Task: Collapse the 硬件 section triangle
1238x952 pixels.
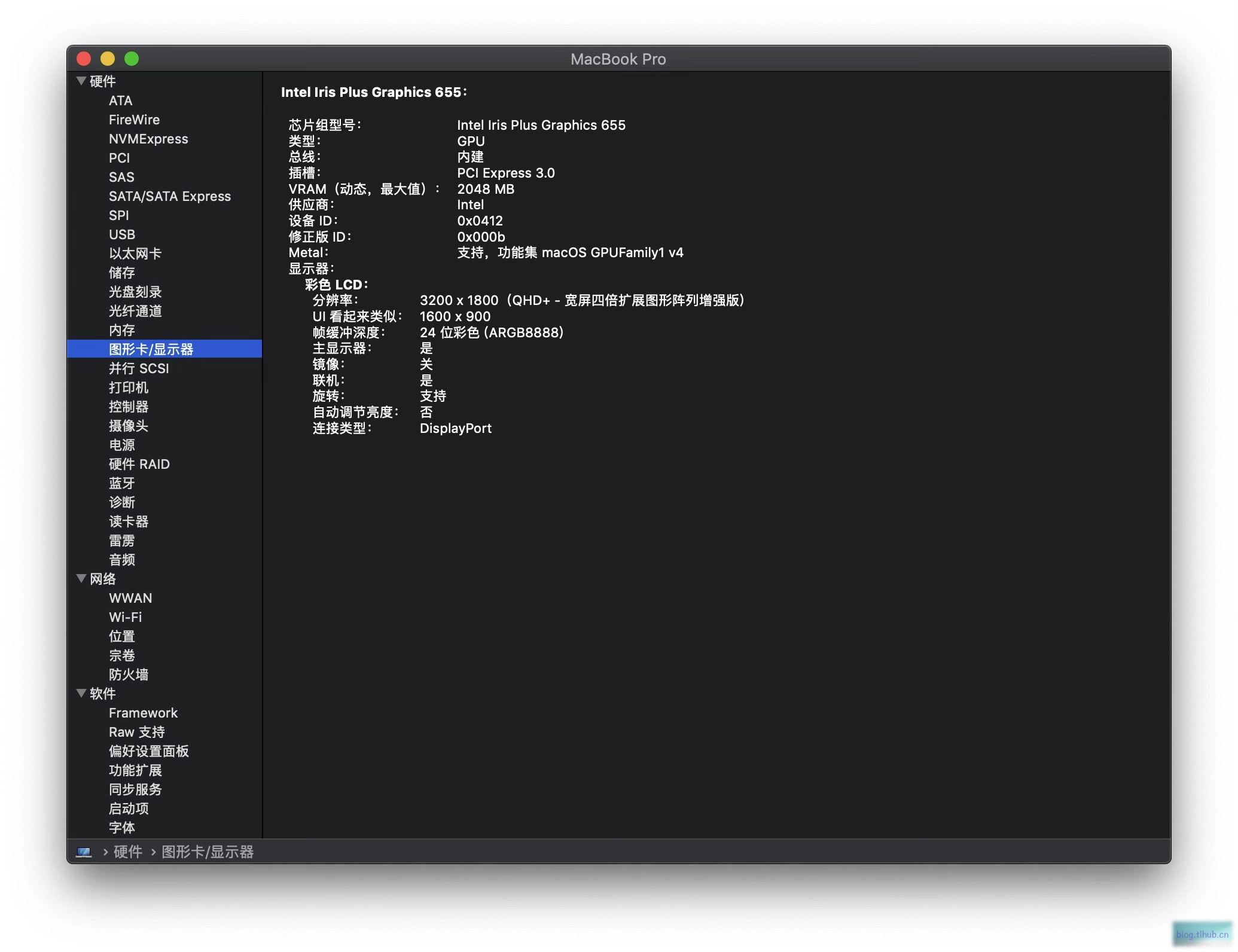Action: click(81, 81)
